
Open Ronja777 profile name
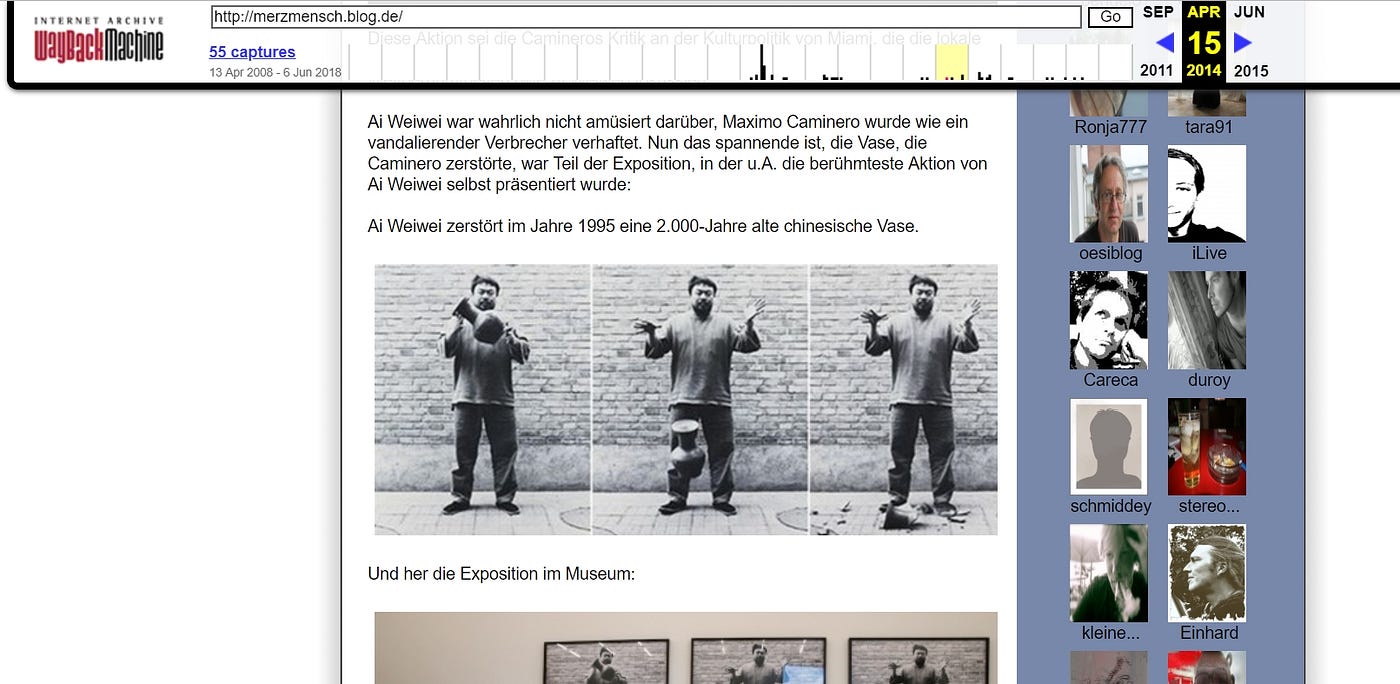1110,127
